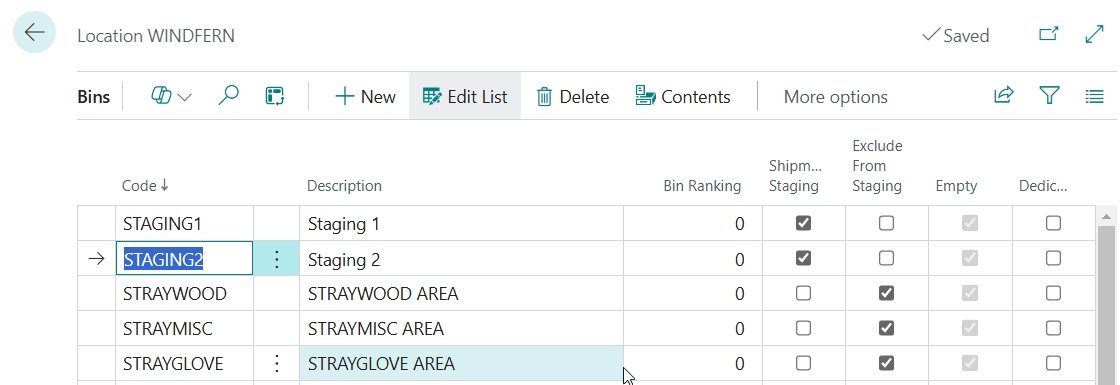Viewport: 1120px width, 385px height.
Task: Click the vertical scrollbar up arrow
Action: [x=1107, y=216]
